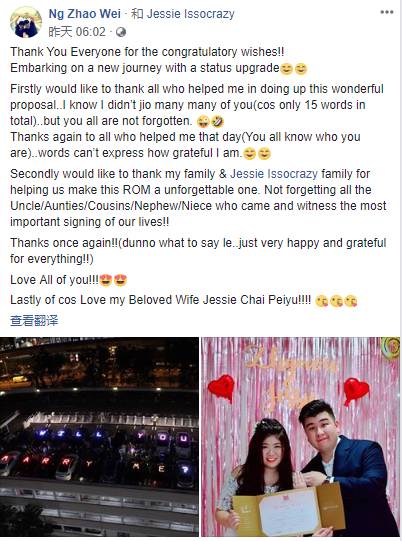Click smiling emojis after 'status upgrade'
This screenshot has width=402, height=541.
294,69
